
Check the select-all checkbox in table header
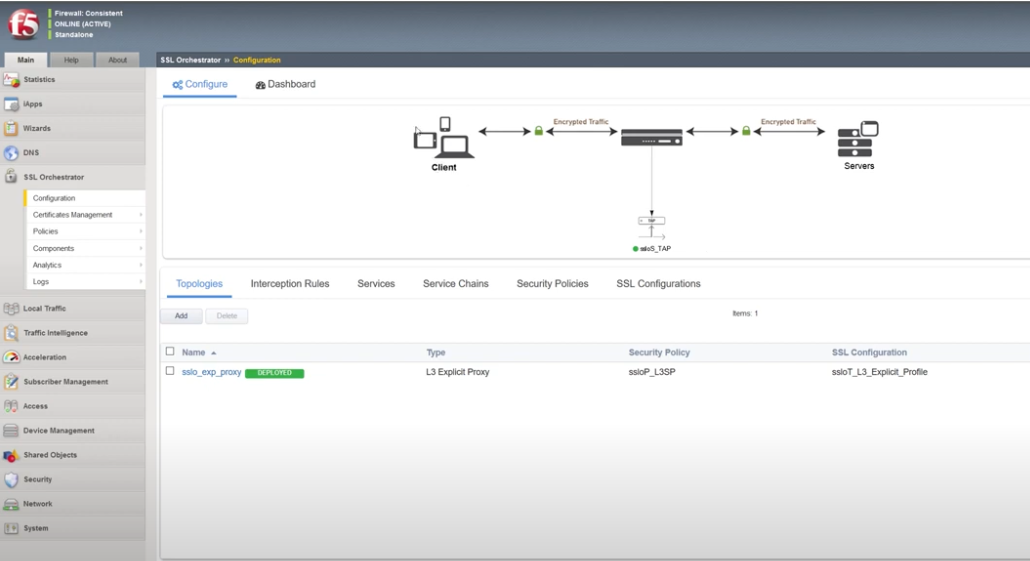click(x=170, y=351)
